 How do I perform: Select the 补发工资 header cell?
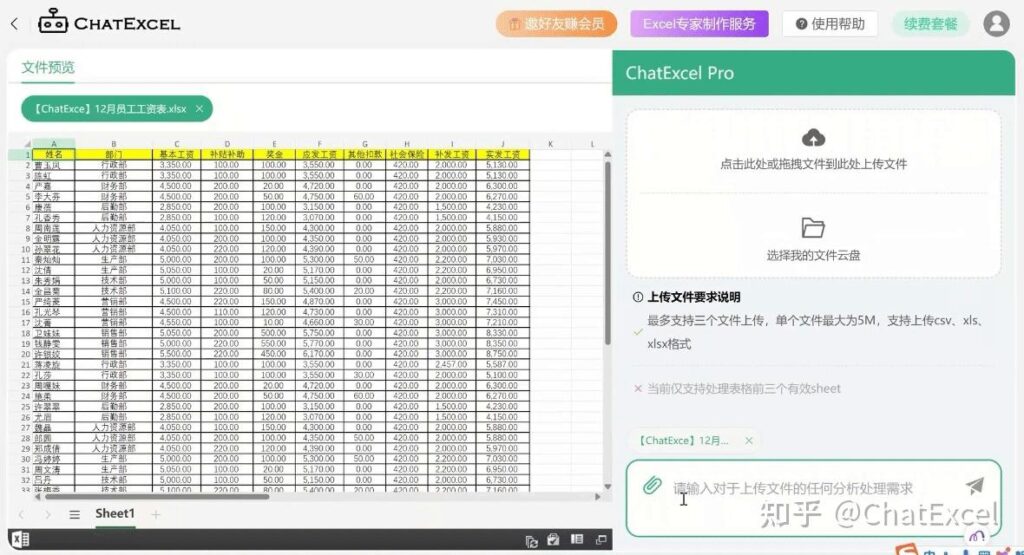coord(451,155)
